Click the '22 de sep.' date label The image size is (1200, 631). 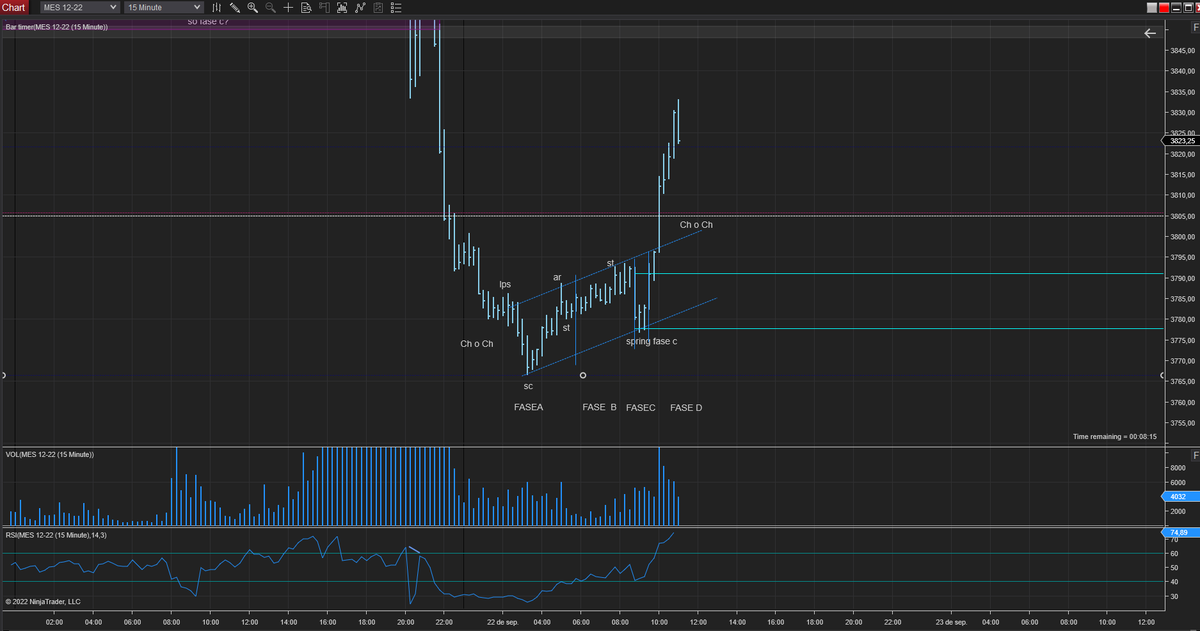pos(502,622)
